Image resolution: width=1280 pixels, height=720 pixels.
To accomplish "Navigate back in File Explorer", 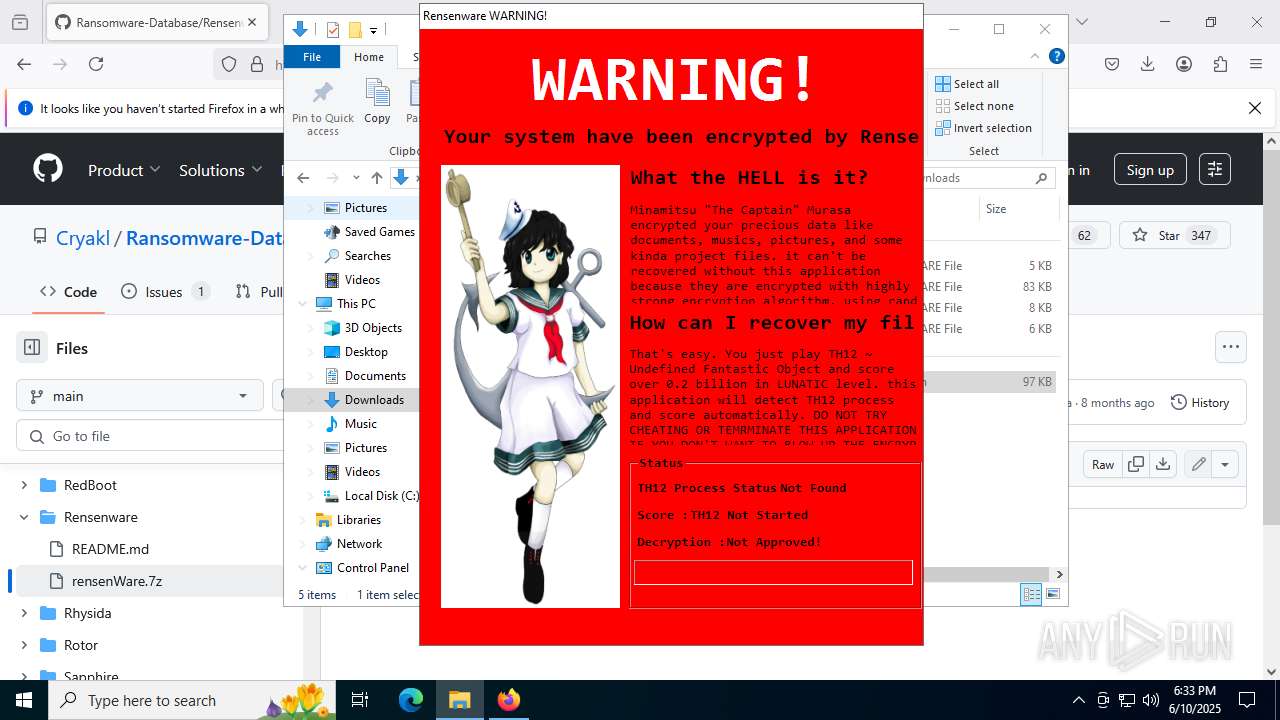I will [303, 178].
